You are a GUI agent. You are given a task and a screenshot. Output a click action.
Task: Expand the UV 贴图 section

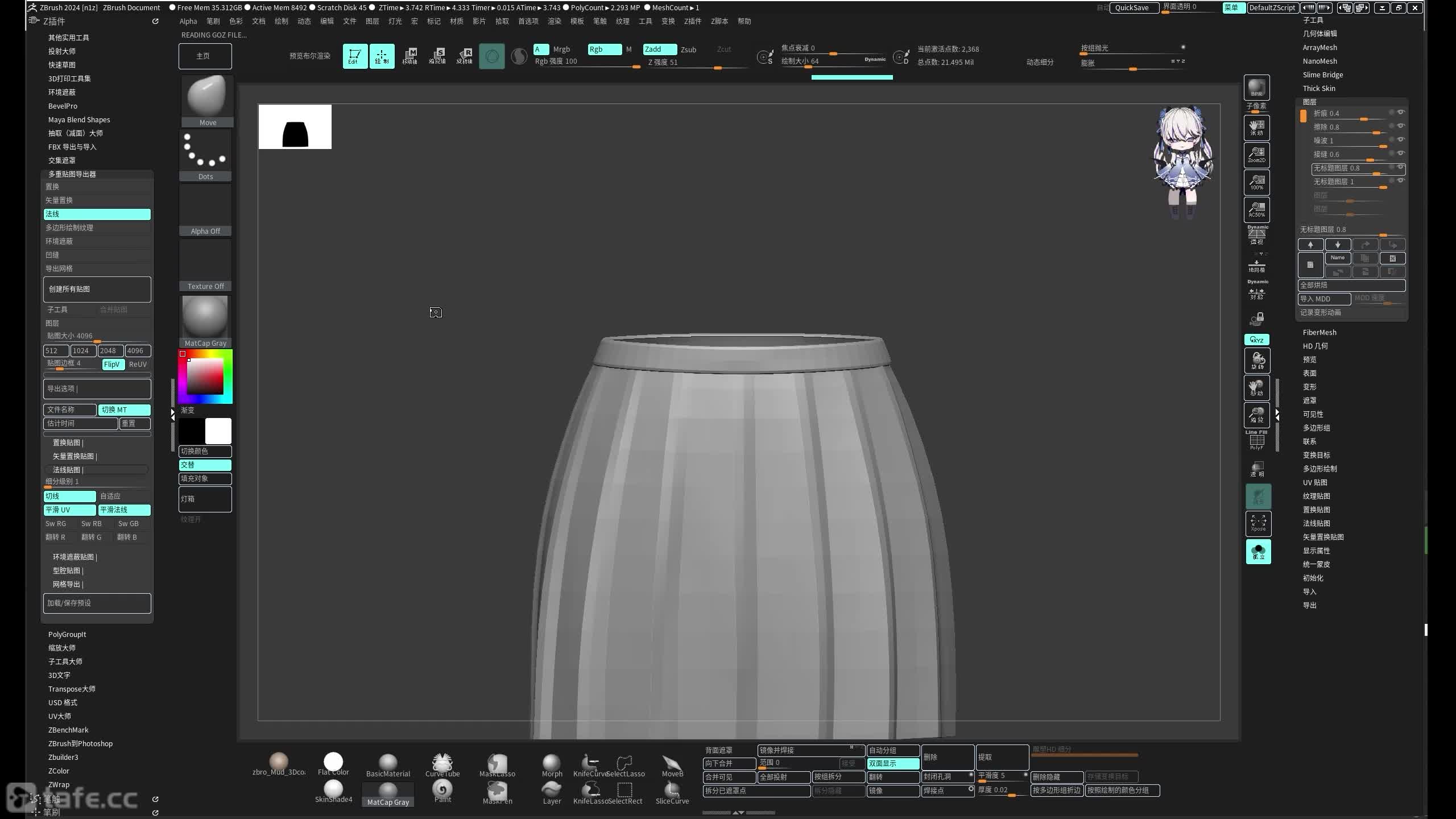pos(1315,483)
